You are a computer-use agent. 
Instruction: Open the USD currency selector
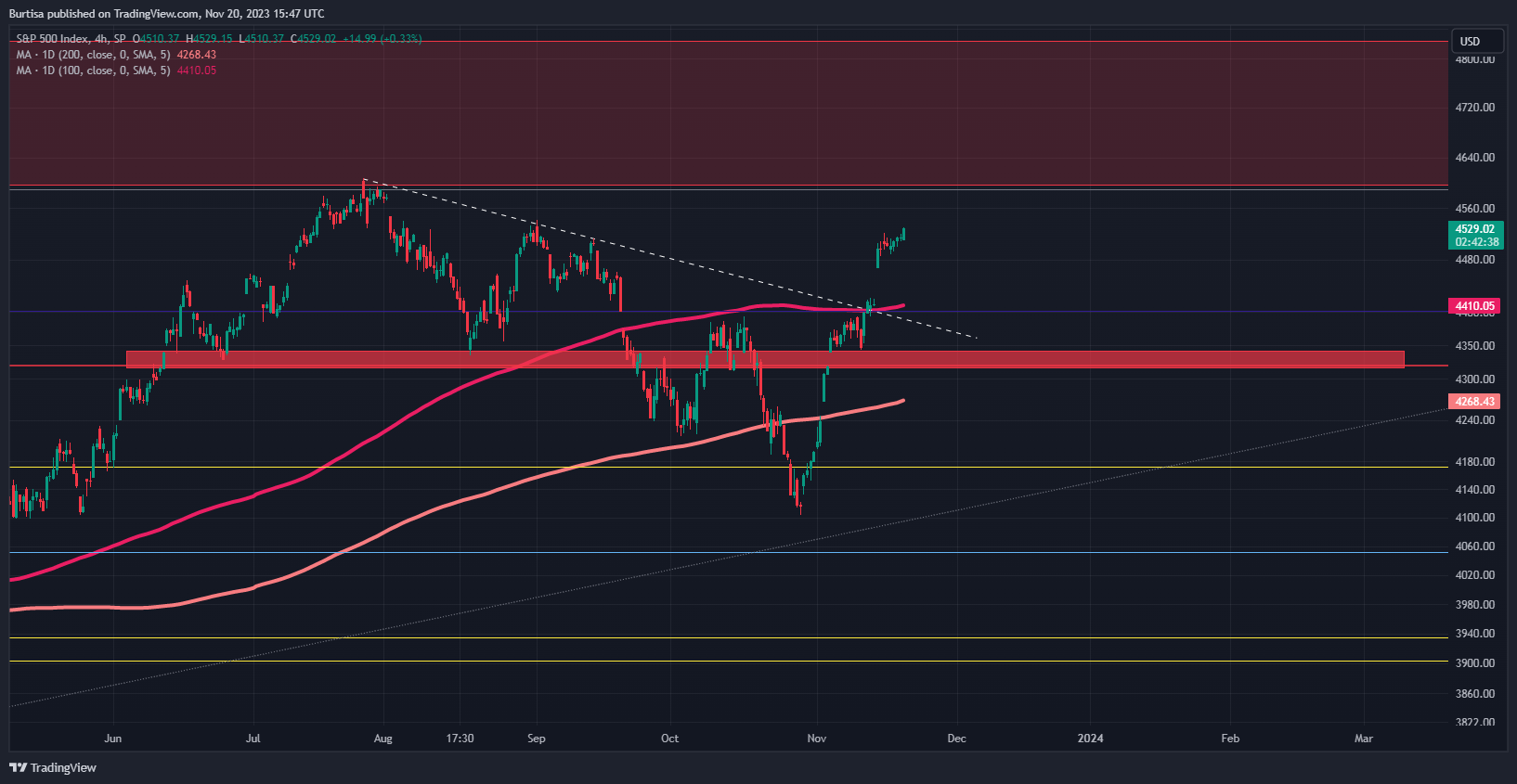[x=1476, y=41]
